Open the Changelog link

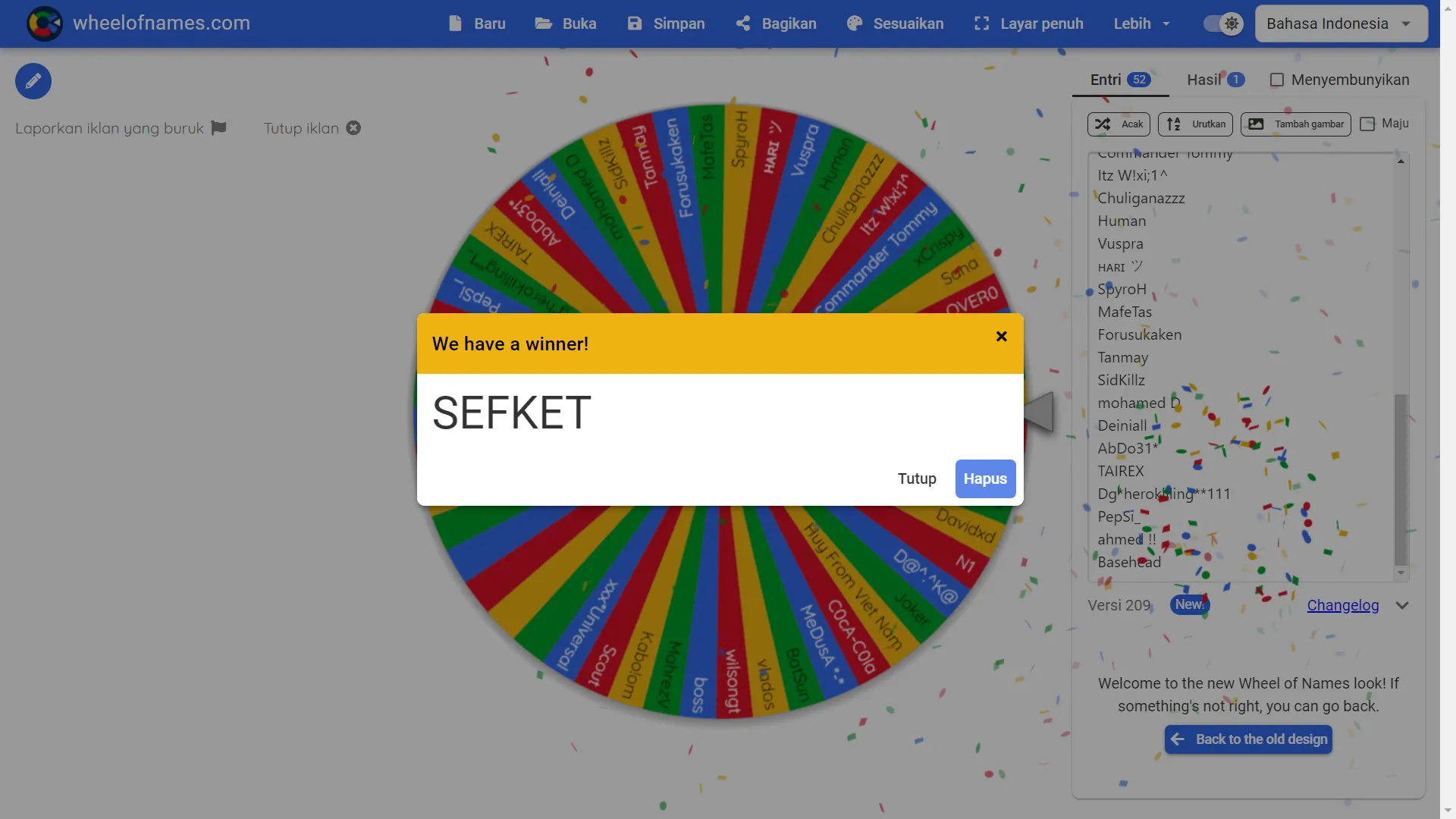coord(1343,605)
